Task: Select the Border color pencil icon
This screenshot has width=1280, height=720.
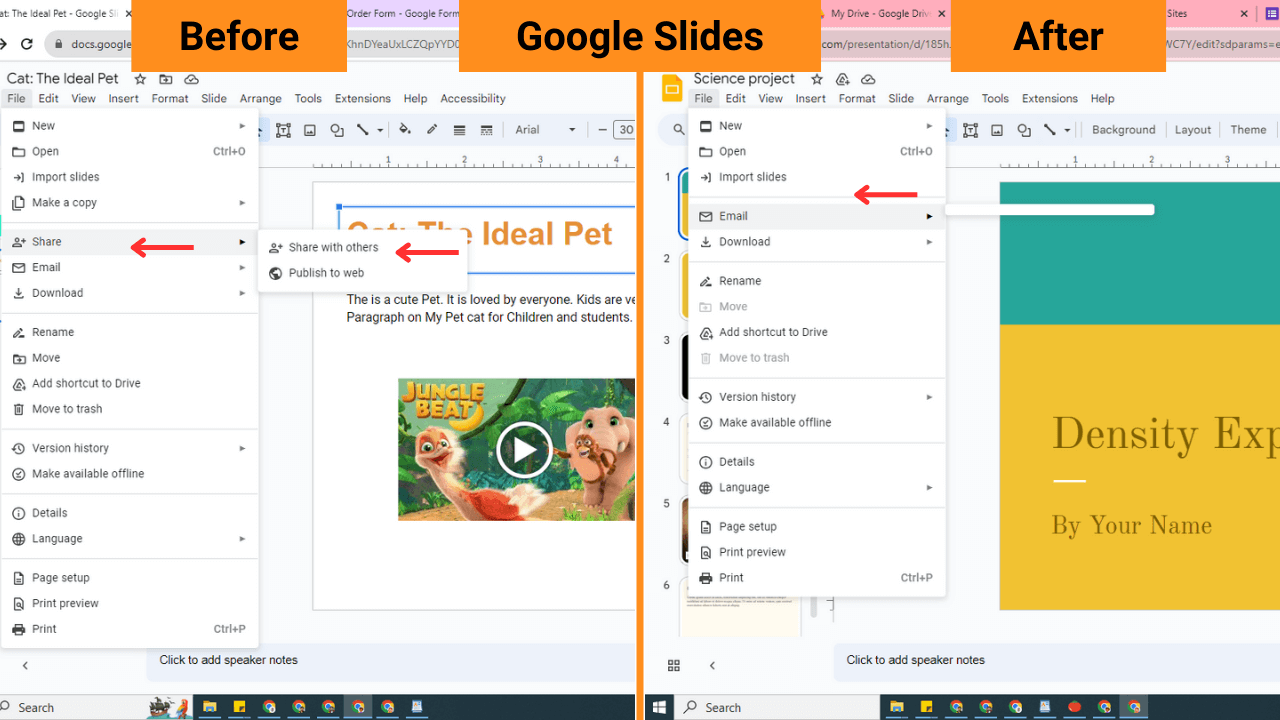Action: tap(432, 130)
